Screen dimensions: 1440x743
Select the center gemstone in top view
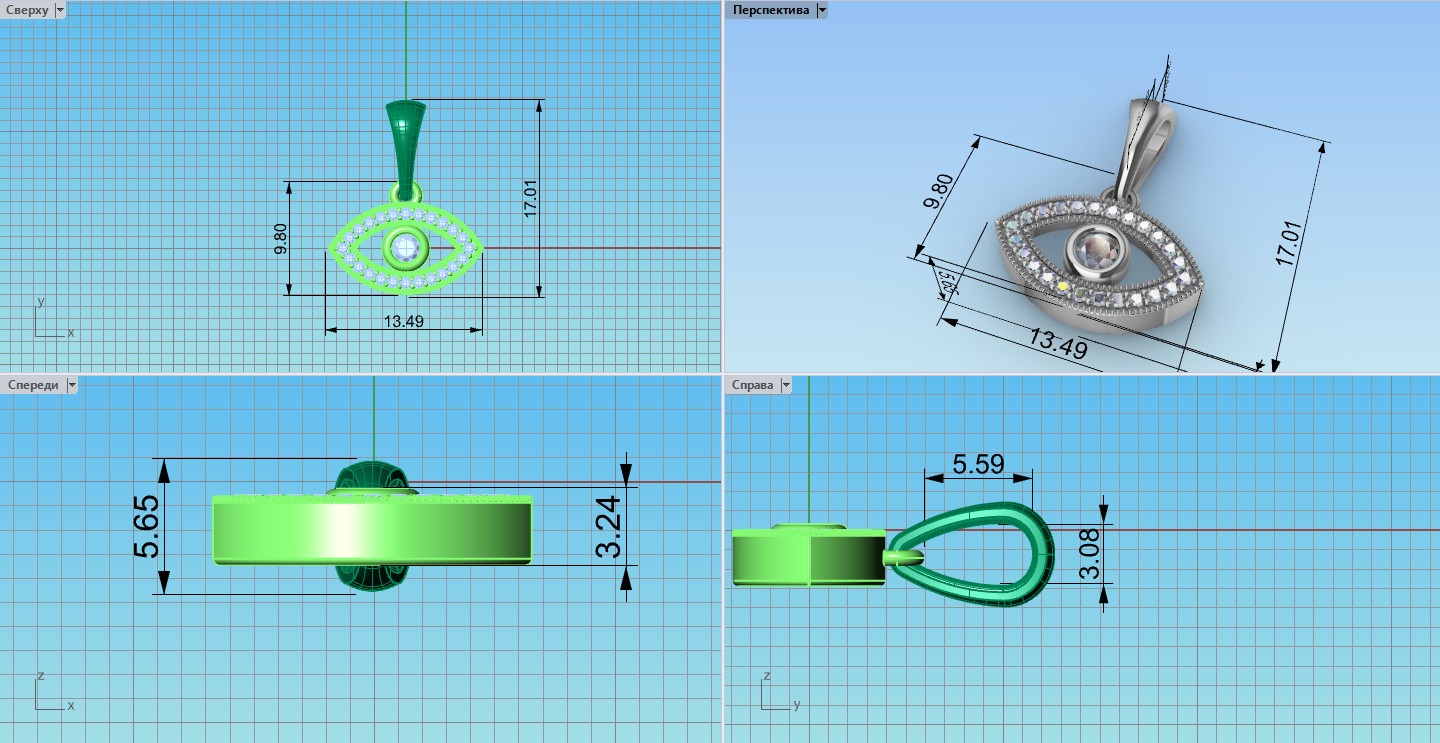click(x=406, y=247)
